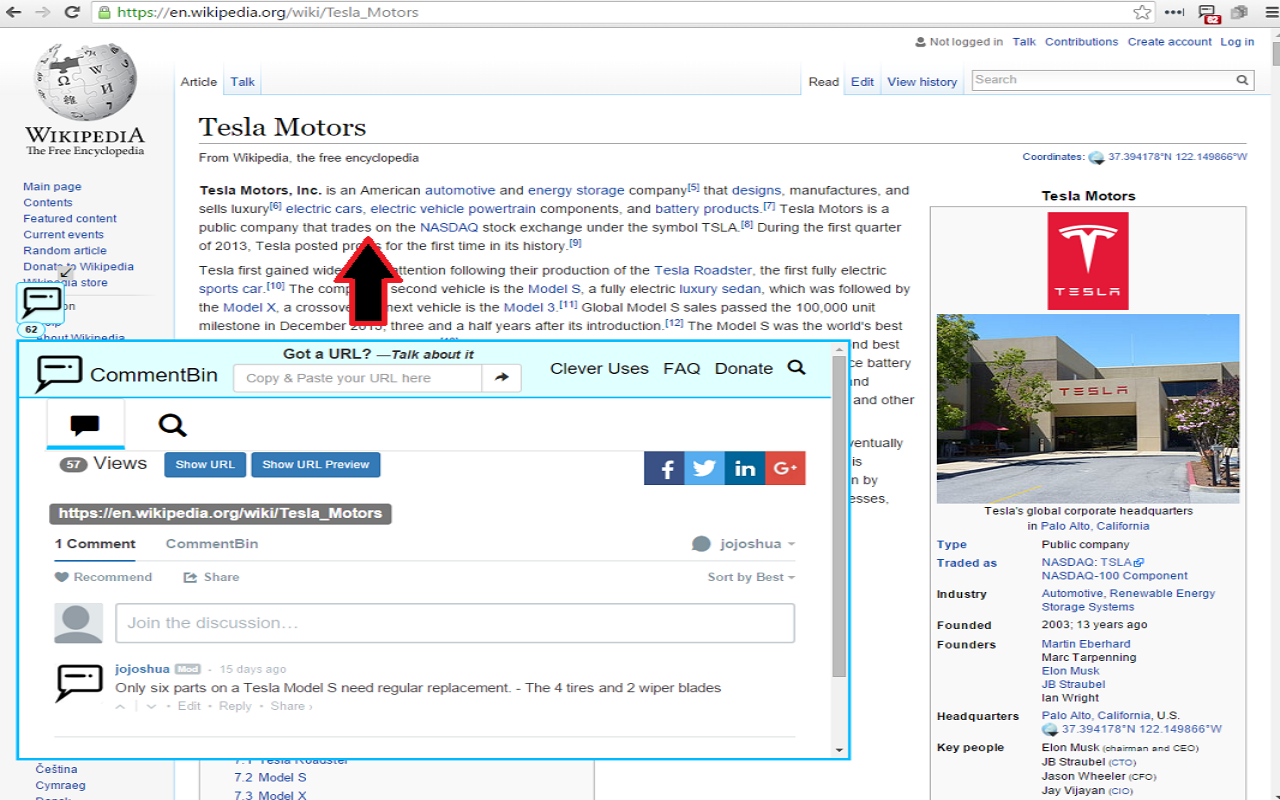The image size is (1280, 800).
Task: Open Main page in Wikipedia sidebar
Action: pyautogui.click(x=52, y=187)
